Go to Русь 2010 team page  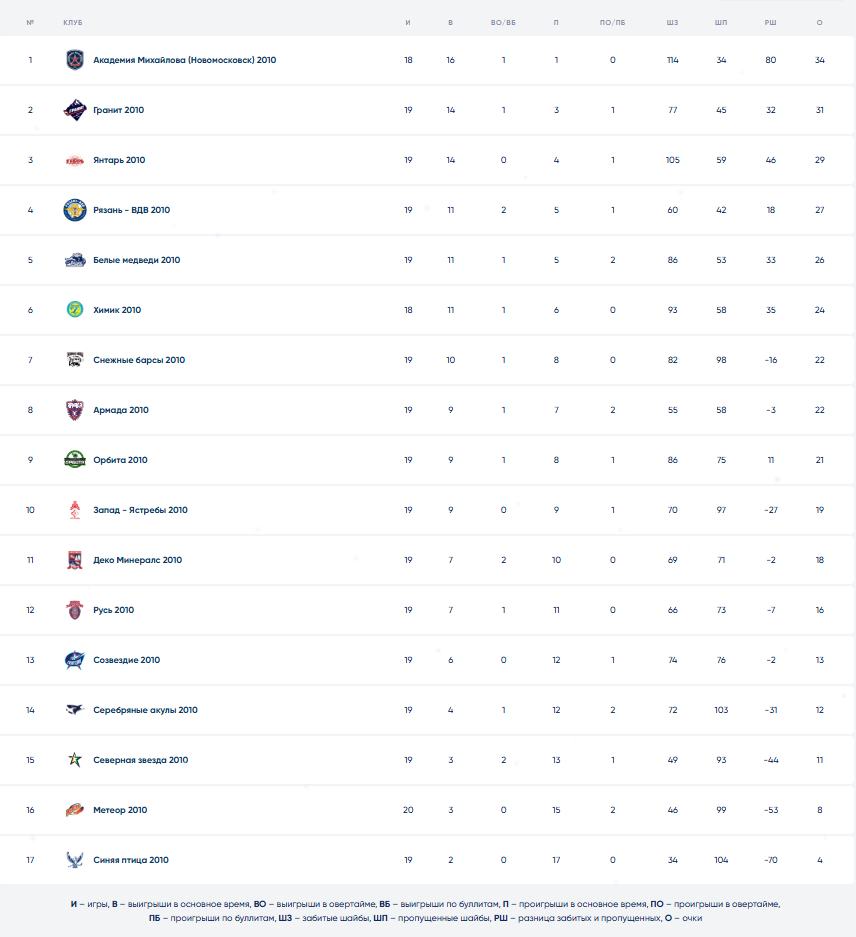(113, 610)
